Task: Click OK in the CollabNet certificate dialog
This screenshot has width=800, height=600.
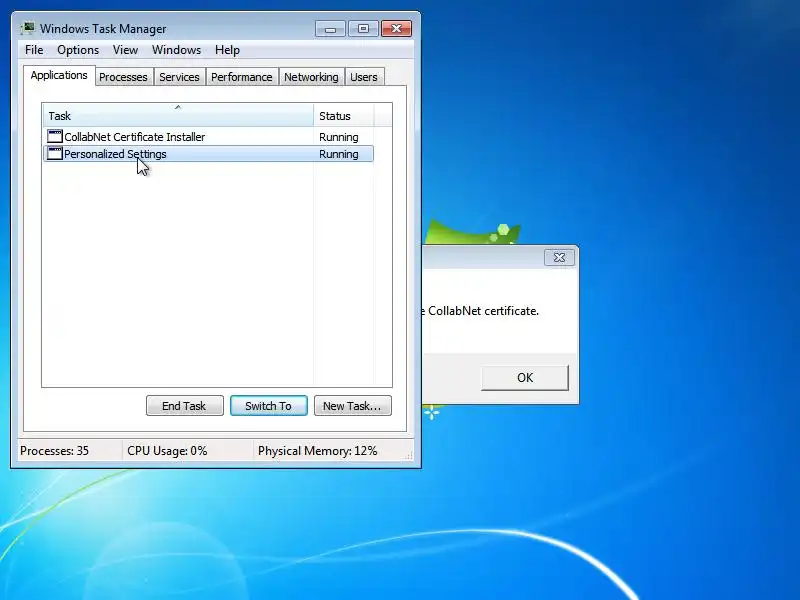Action: [x=524, y=378]
